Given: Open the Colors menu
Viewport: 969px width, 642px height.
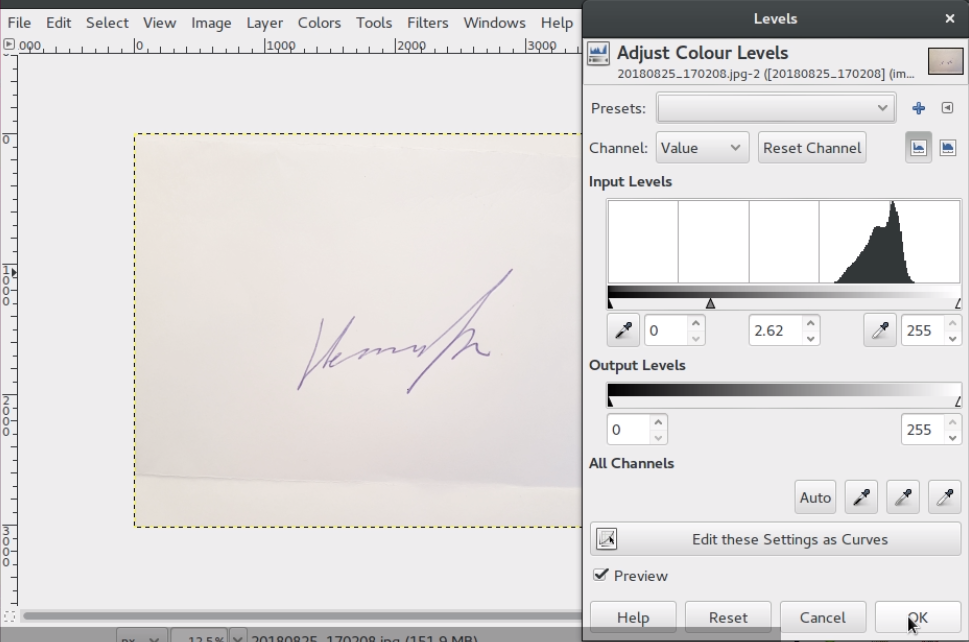Looking at the screenshot, I should [319, 23].
